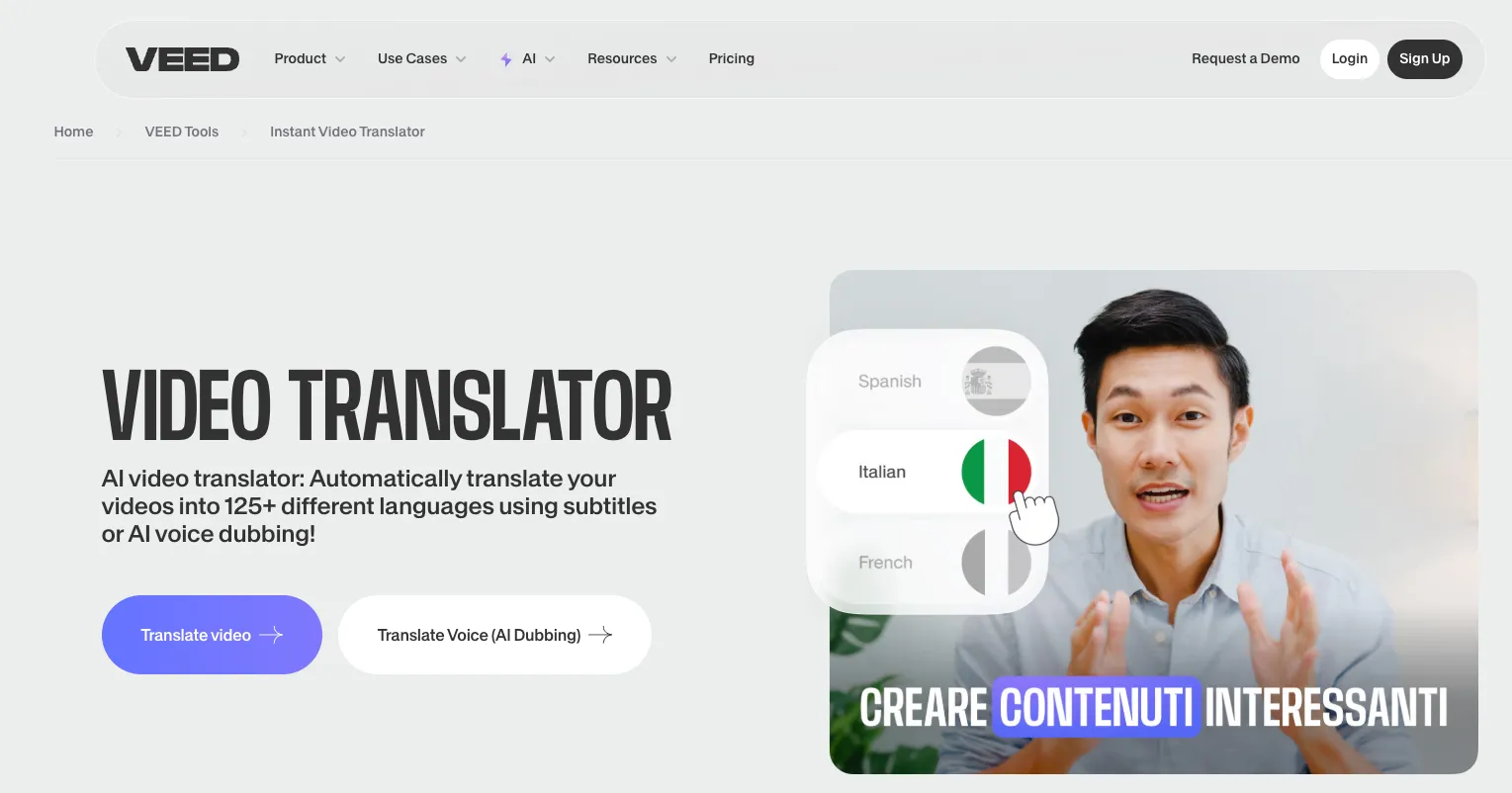Click the highlighted CONTENUTI subtitle word
The height and width of the screenshot is (793, 1512).
(x=1097, y=707)
